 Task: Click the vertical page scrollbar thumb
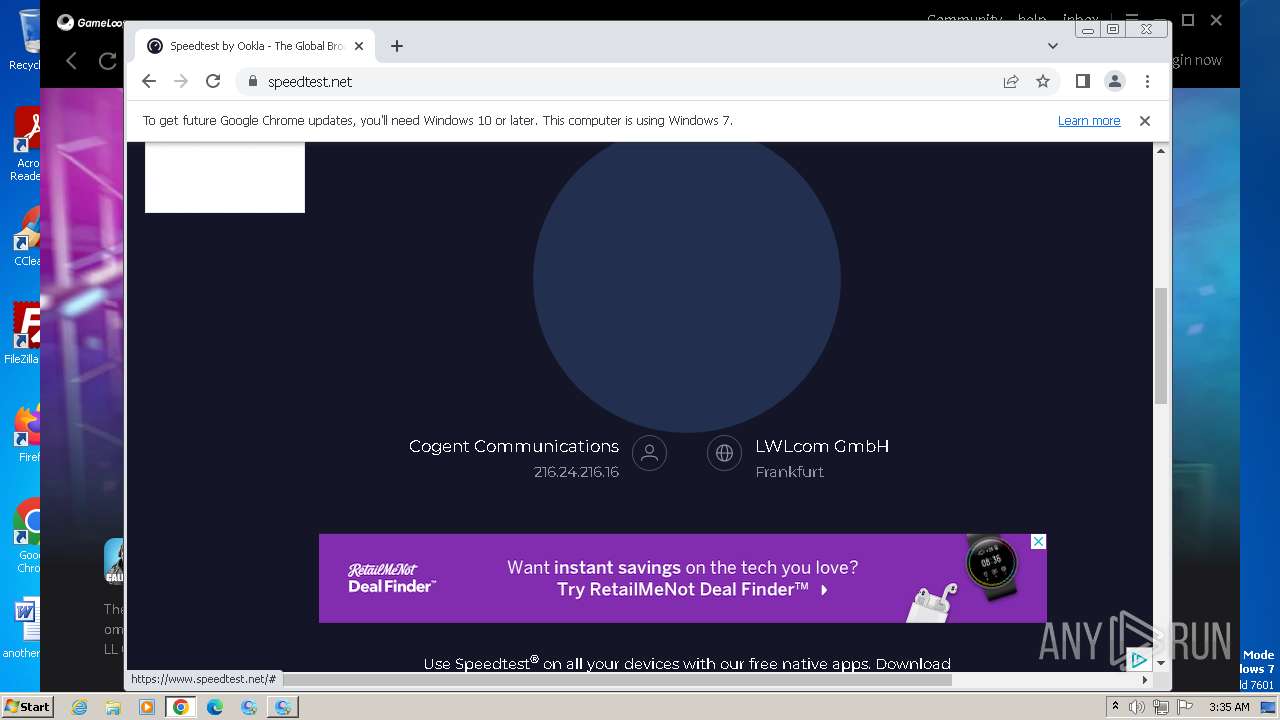[x=1161, y=345]
